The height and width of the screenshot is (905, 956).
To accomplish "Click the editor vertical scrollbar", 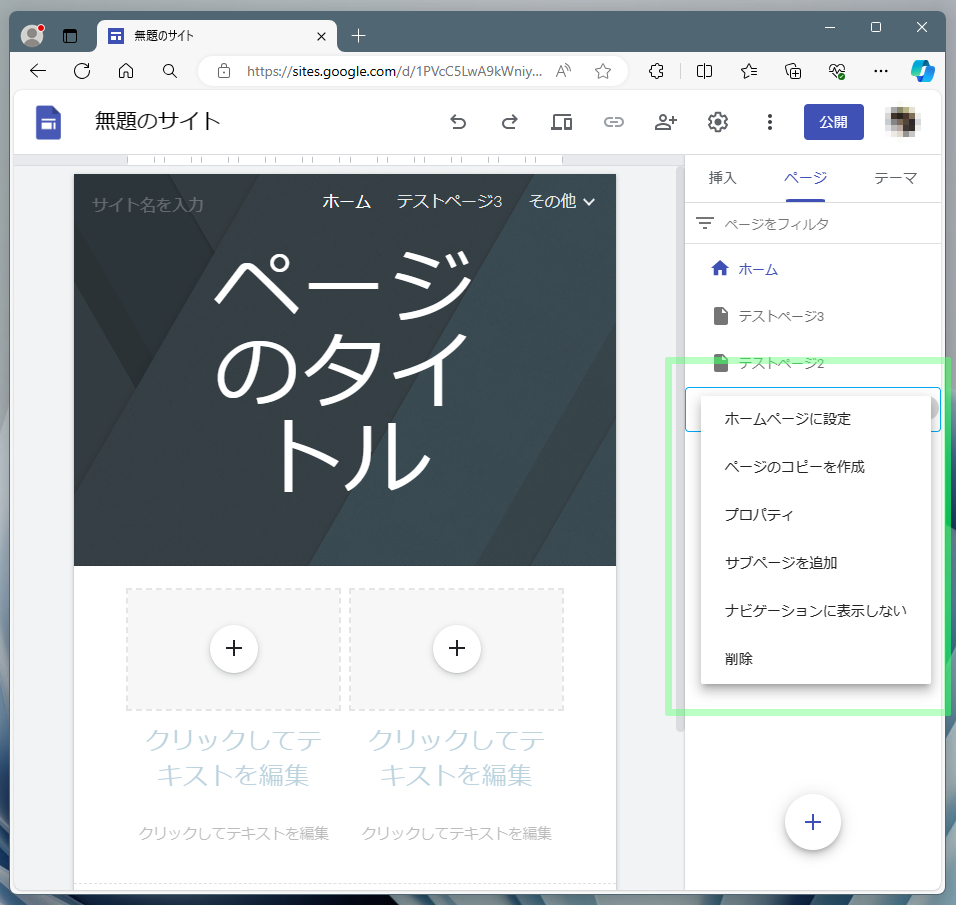I will 680,448.
